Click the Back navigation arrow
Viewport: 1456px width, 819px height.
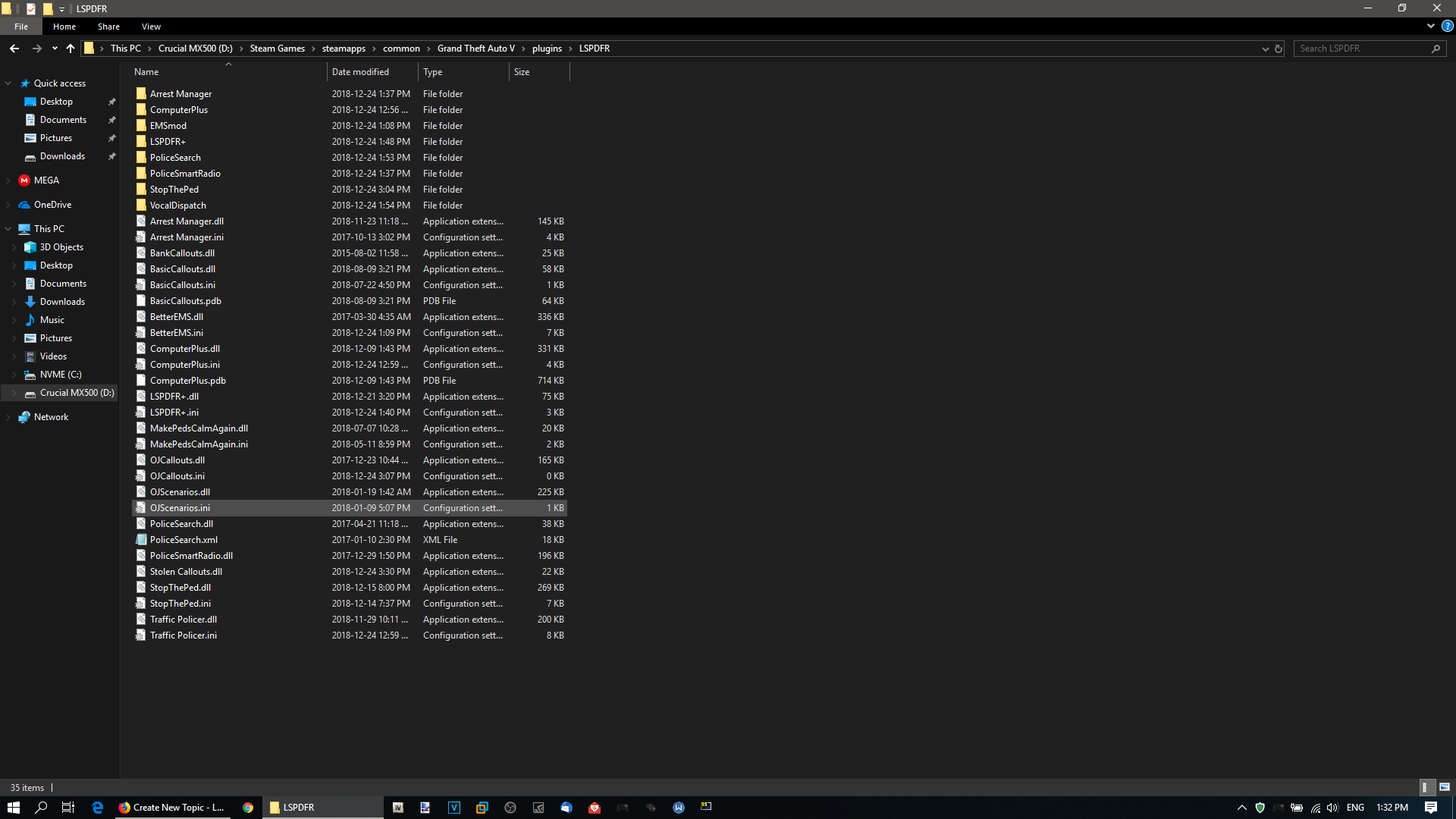tap(14, 49)
